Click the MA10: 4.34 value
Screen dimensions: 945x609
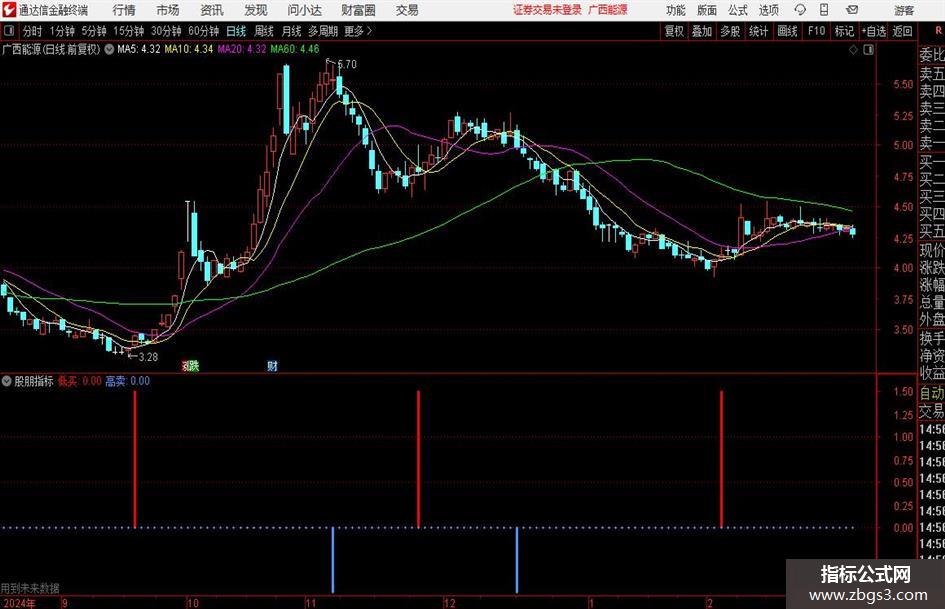(x=189, y=49)
